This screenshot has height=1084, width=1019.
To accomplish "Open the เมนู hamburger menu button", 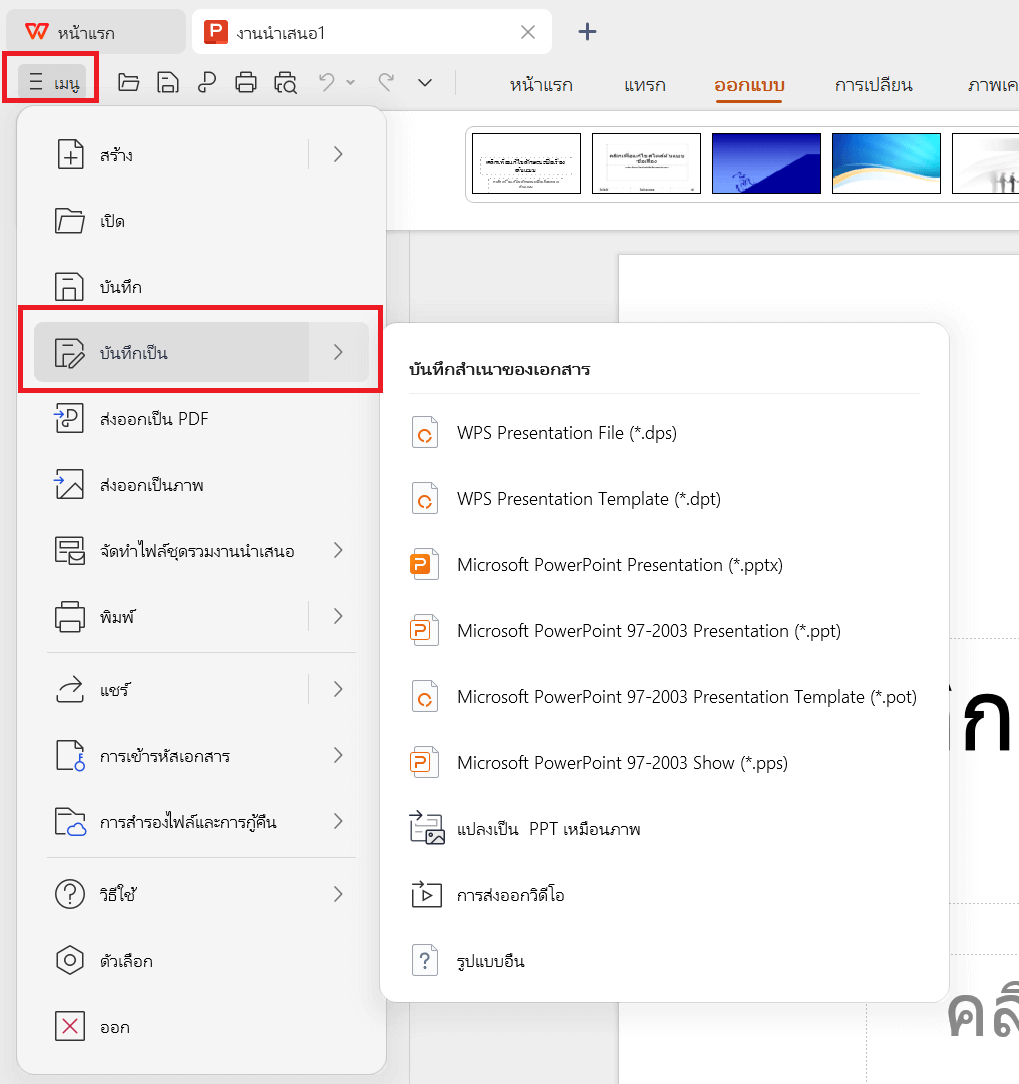I will (x=53, y=83).
